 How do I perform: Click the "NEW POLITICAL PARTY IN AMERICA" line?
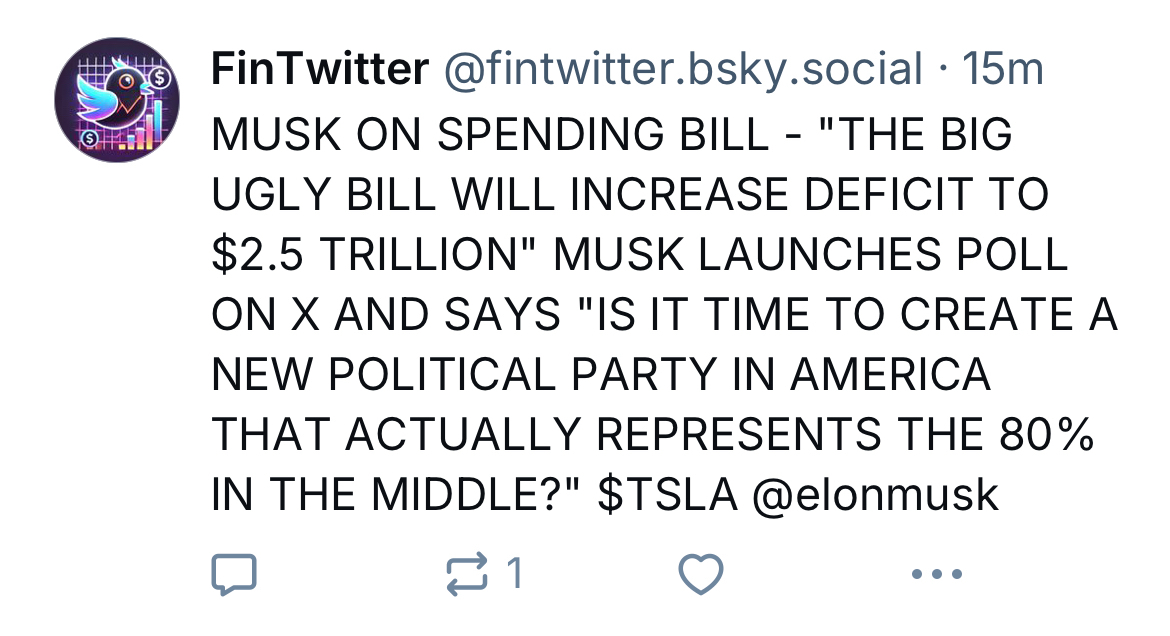[x=600, y=375]
